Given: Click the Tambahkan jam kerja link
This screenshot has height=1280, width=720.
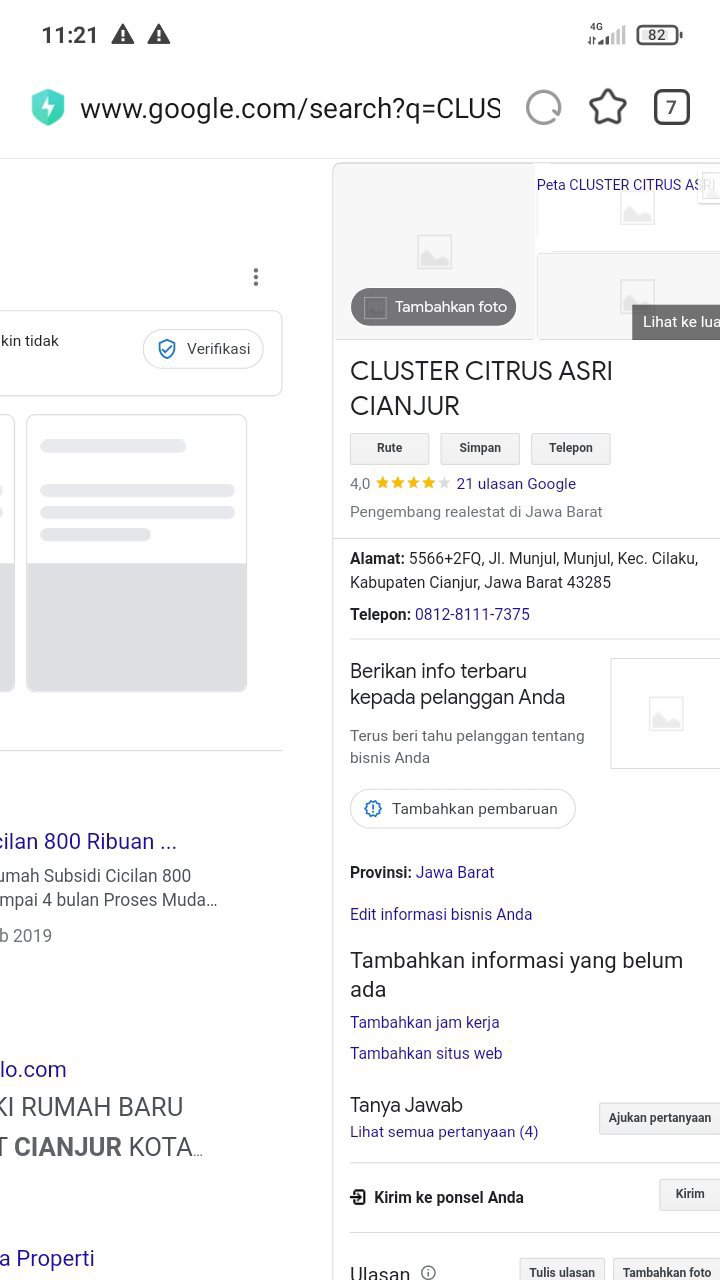Looking at the screenshot, I should click(425, 1022).
